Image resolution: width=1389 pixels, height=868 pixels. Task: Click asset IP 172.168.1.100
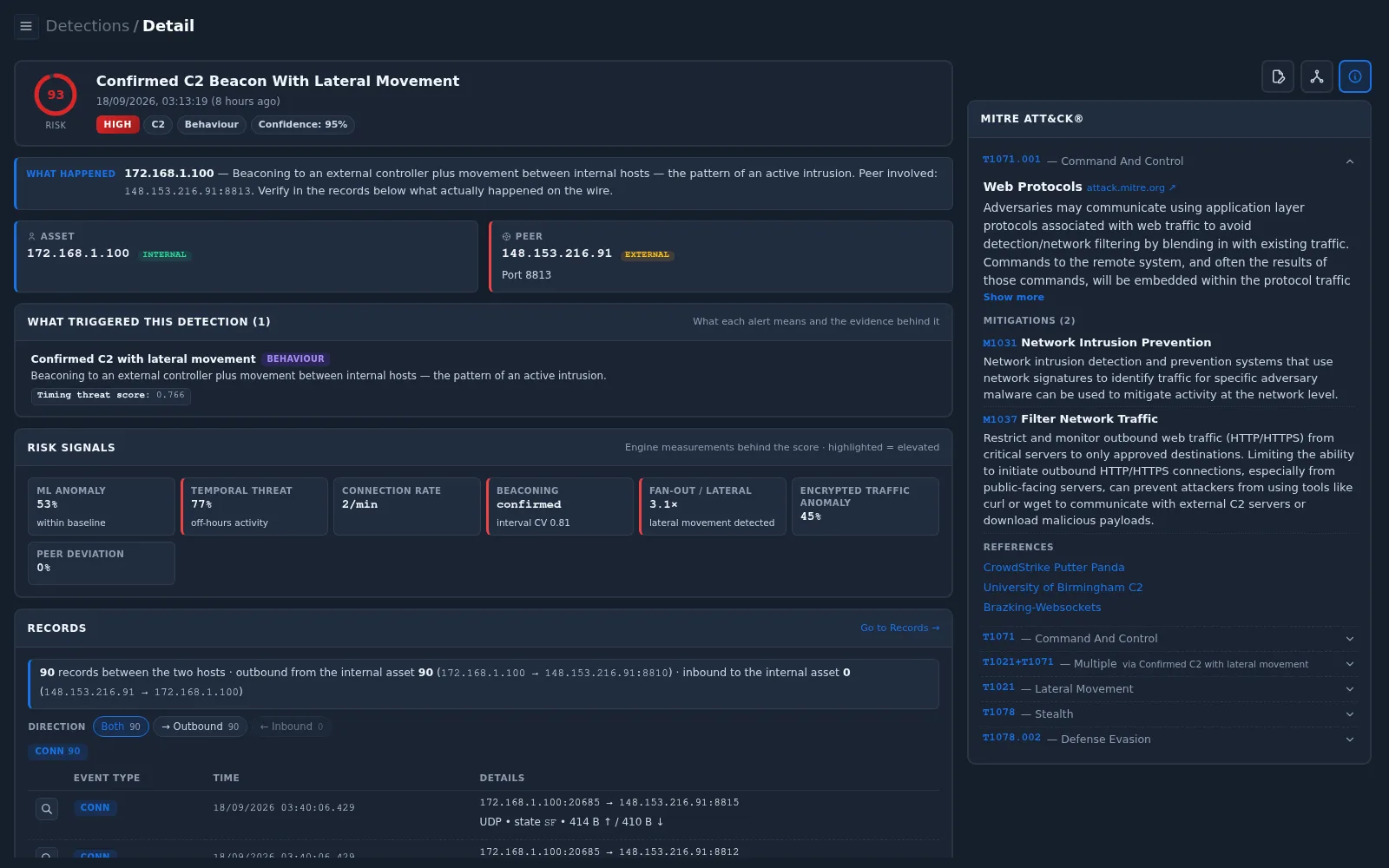coord(78,253)
